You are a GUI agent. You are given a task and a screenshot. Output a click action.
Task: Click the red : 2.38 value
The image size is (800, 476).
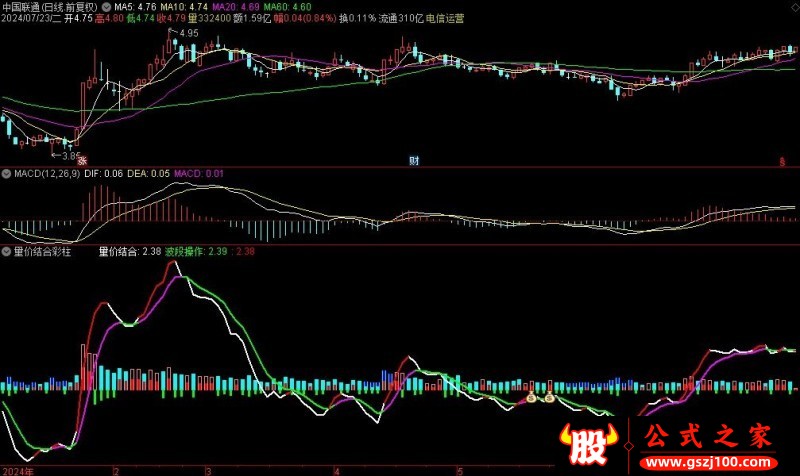coord(243,252)
